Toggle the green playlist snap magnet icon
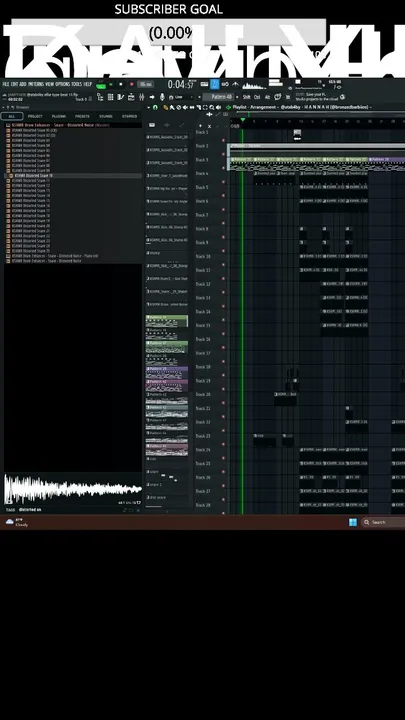This screenshot has width=405, height=720. click(156, 107)
